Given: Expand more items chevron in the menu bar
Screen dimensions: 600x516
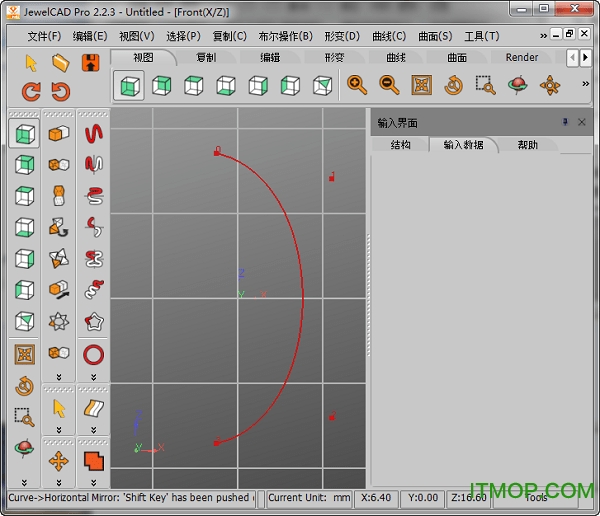Looking at the screenshot, I should 543,36.
